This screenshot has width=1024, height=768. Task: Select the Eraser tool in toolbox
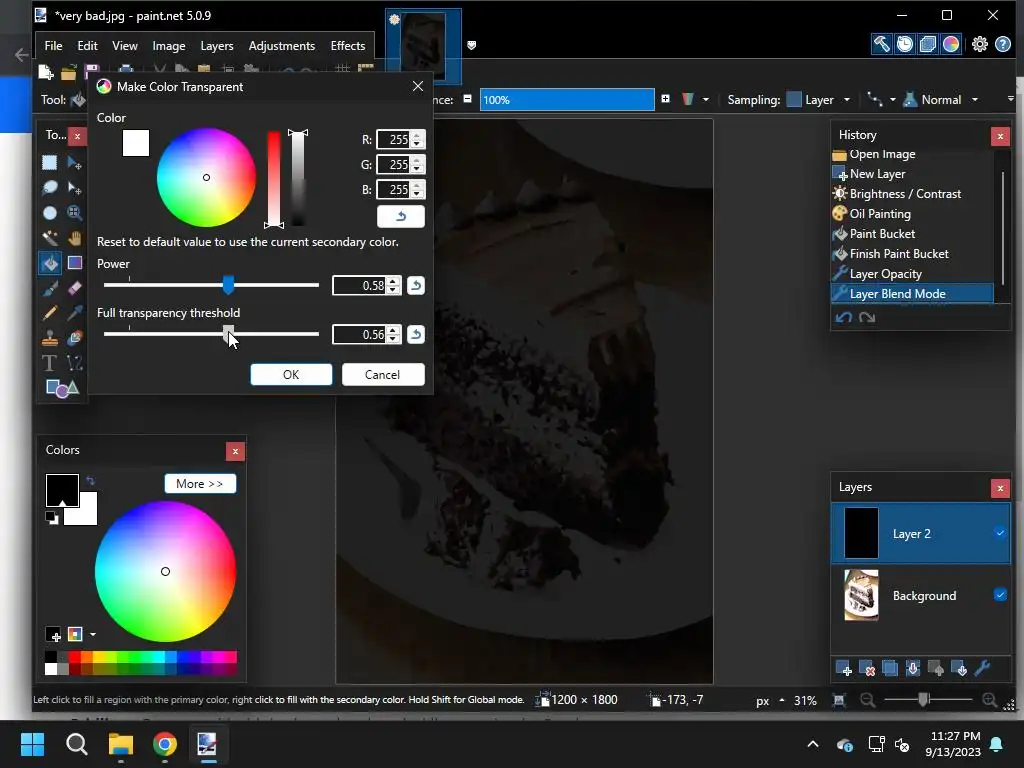point(74,288)
